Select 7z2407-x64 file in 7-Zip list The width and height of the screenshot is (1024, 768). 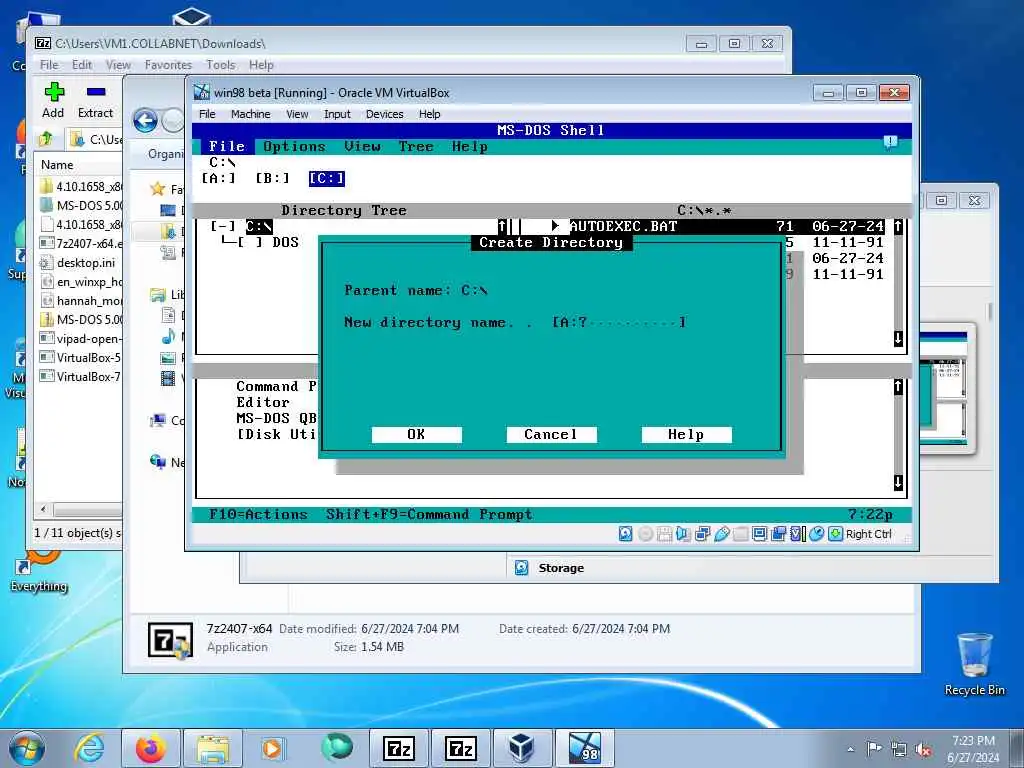(80, 244)
